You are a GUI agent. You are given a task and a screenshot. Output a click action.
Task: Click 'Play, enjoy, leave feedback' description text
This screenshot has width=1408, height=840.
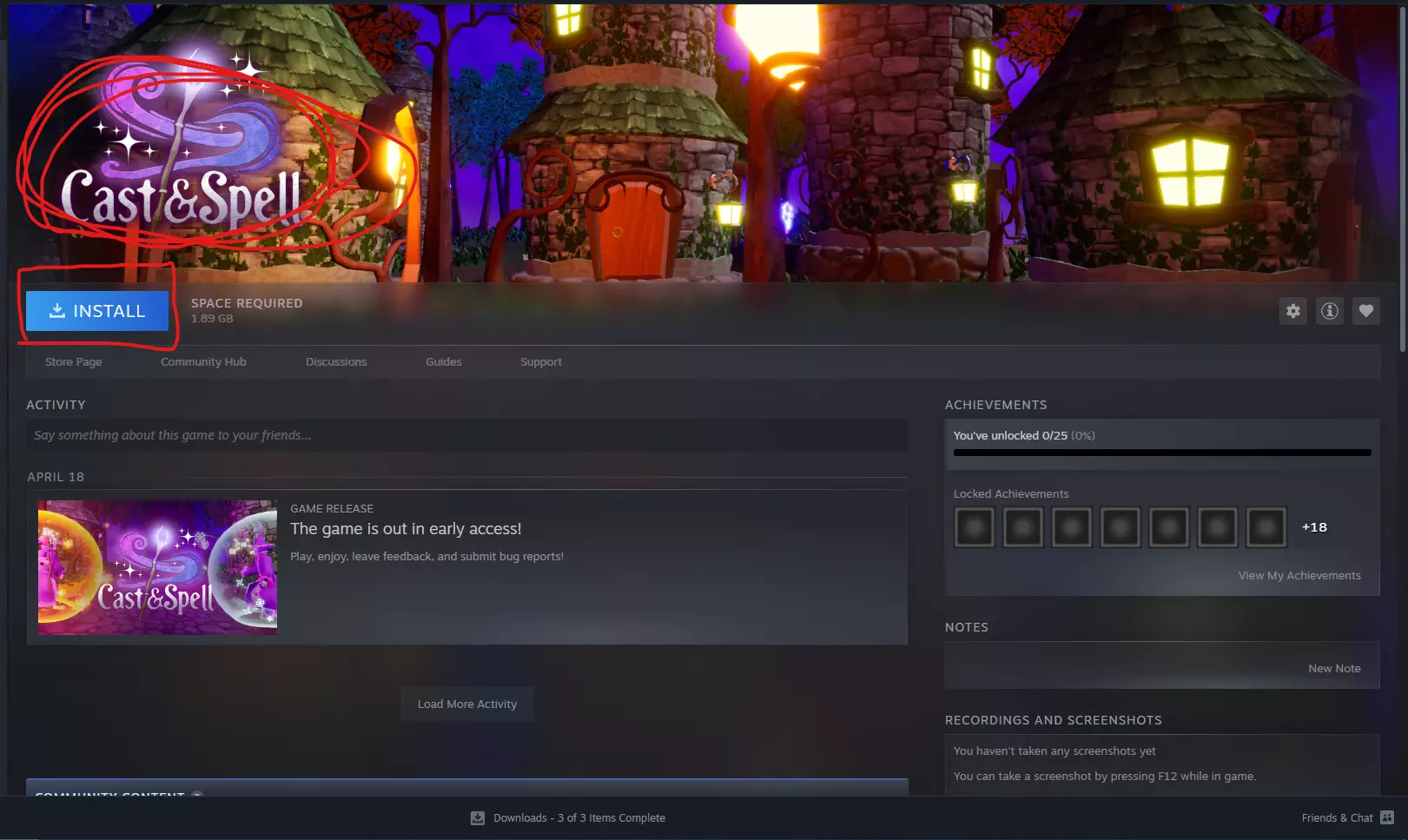coord(426,557)
